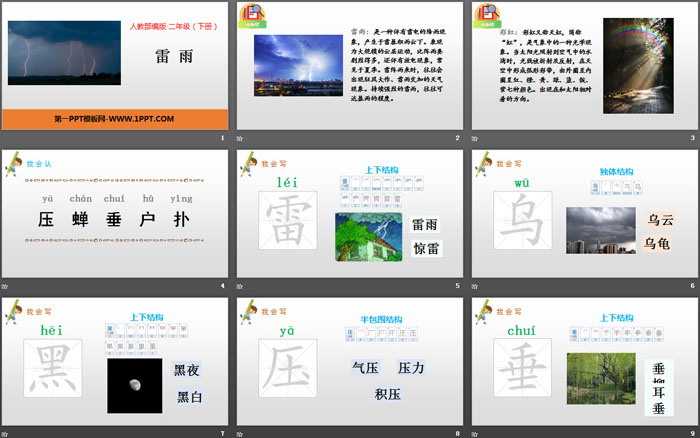Click the badge icon on the rainbow slide
This screenshot has width=700, height=438.
click(x=488, y=14)
